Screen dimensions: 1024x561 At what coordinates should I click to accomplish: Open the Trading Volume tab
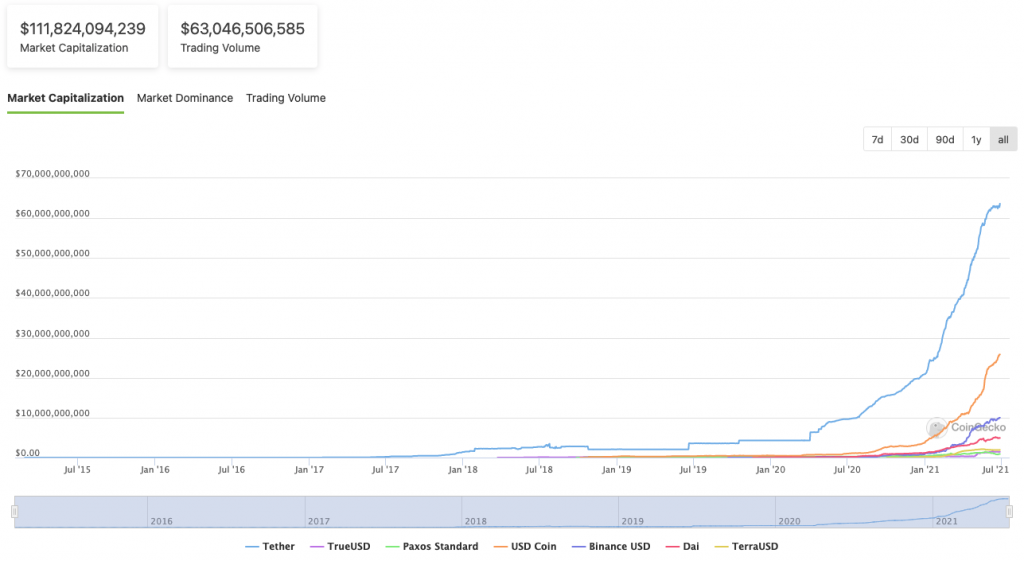pyautogui.click(x=285, y=98)
